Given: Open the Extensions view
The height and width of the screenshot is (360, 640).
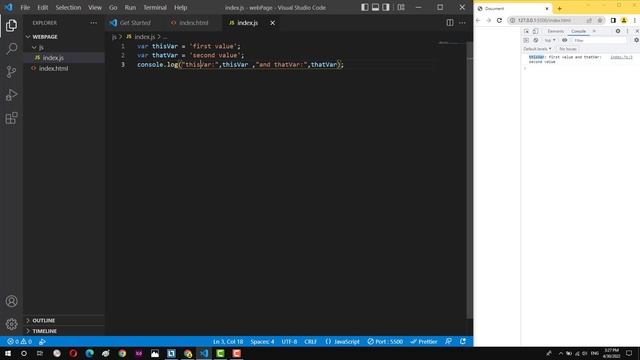Looking at the screenshot, I should click(11, 118).
